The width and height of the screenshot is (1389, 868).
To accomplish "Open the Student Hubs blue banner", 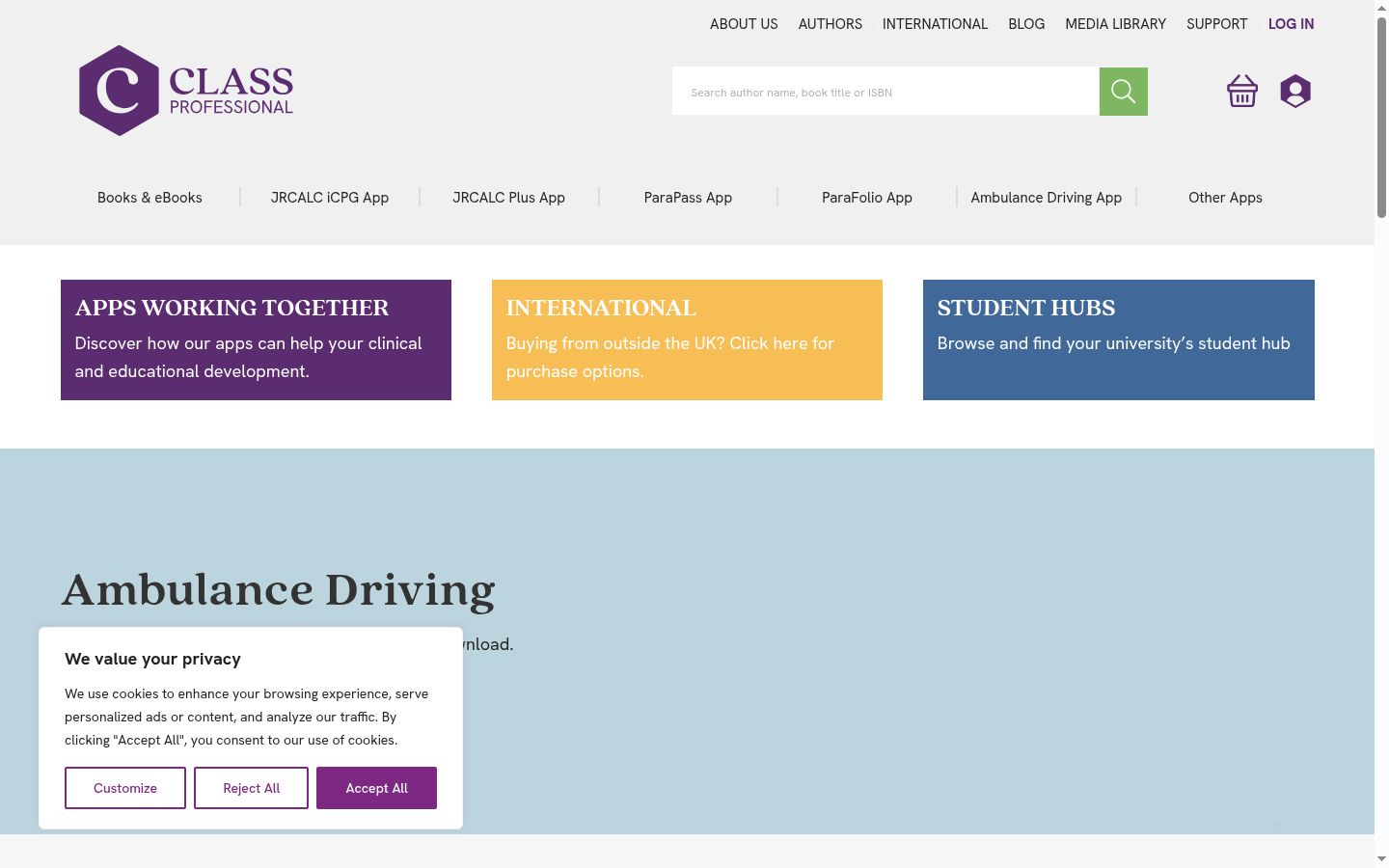I will (1119, 339).
